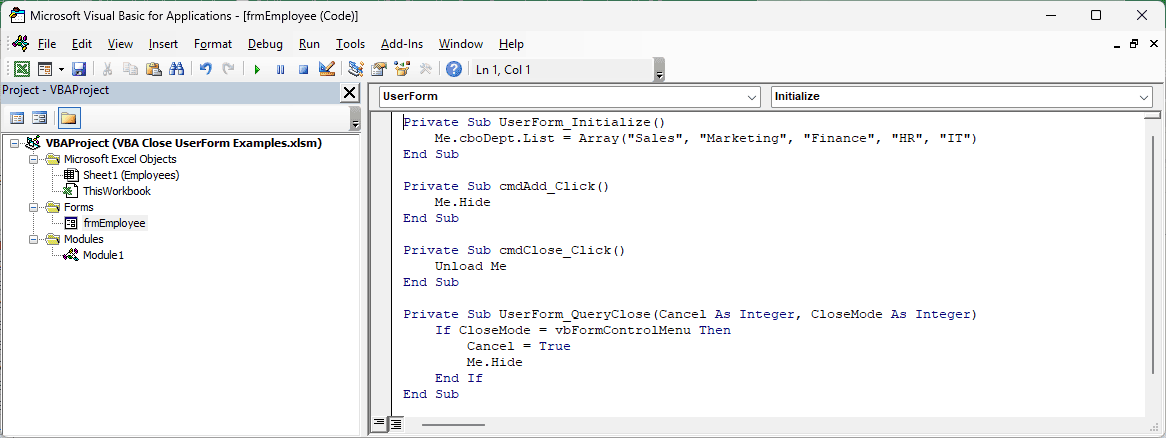1166x438 pixels.
Task: Open the Insert menu
Action: tap(163, 44)
